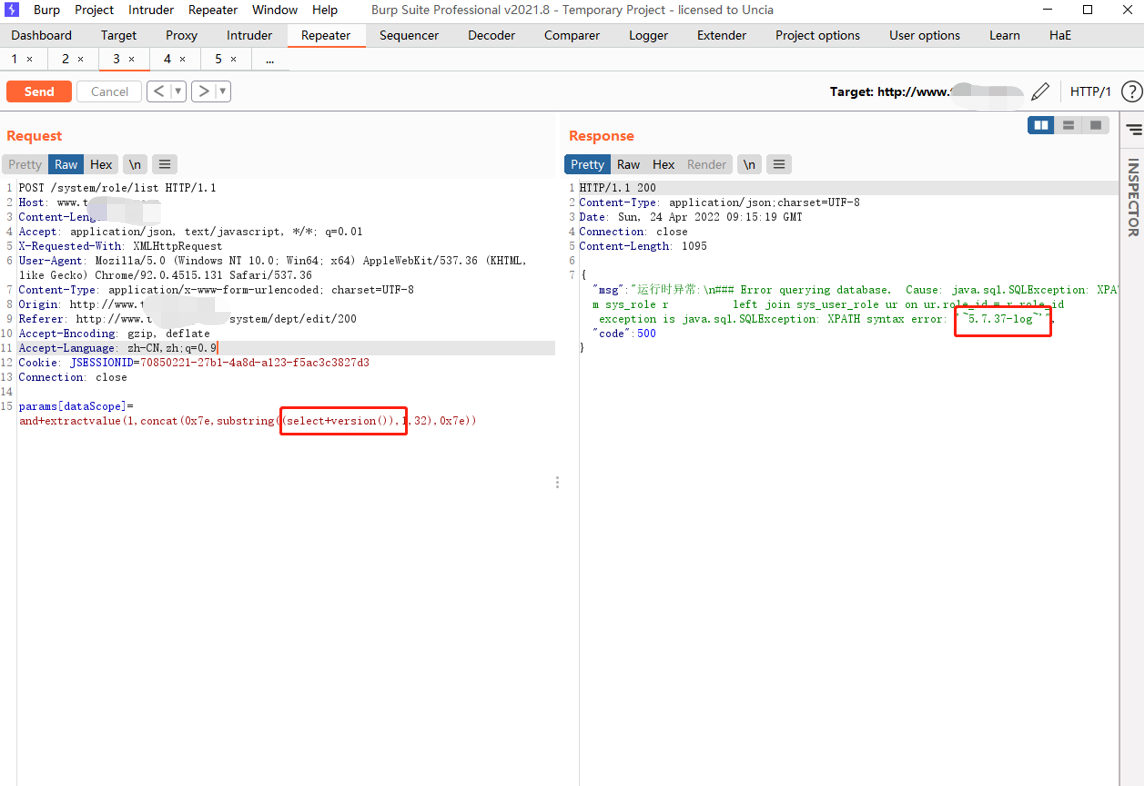Switch request view to Raw
Image resolution: width=1144 pixels, height=786 pixels.
(66, 164)
